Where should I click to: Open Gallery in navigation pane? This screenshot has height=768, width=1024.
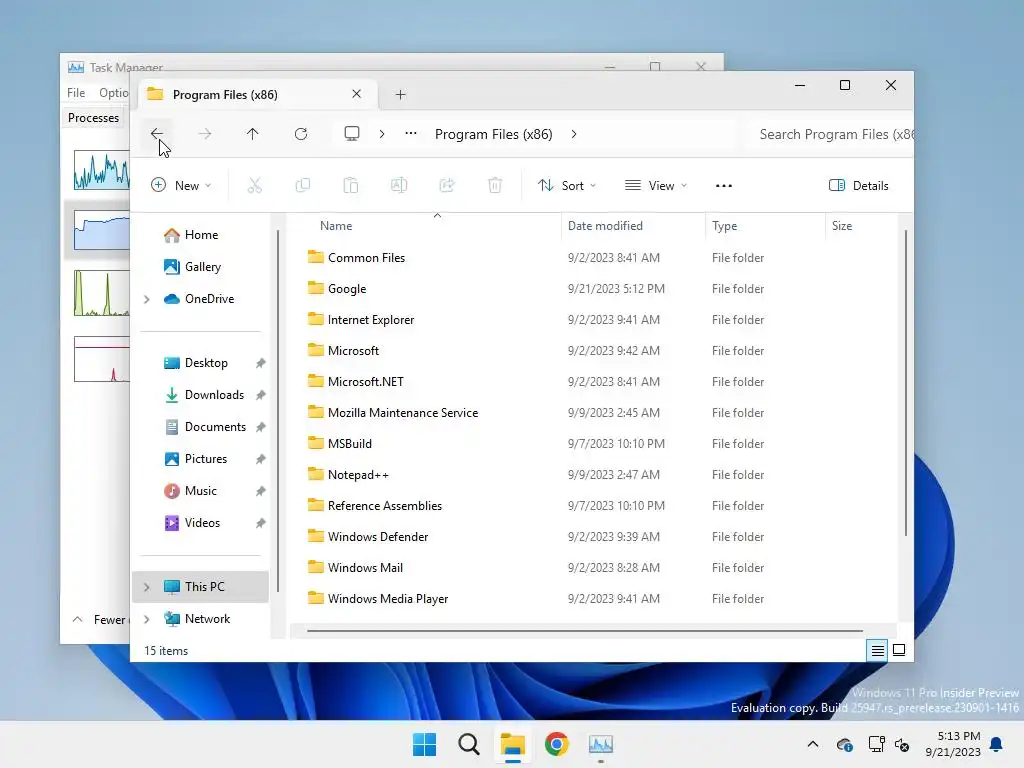click(x=202, y=266)
